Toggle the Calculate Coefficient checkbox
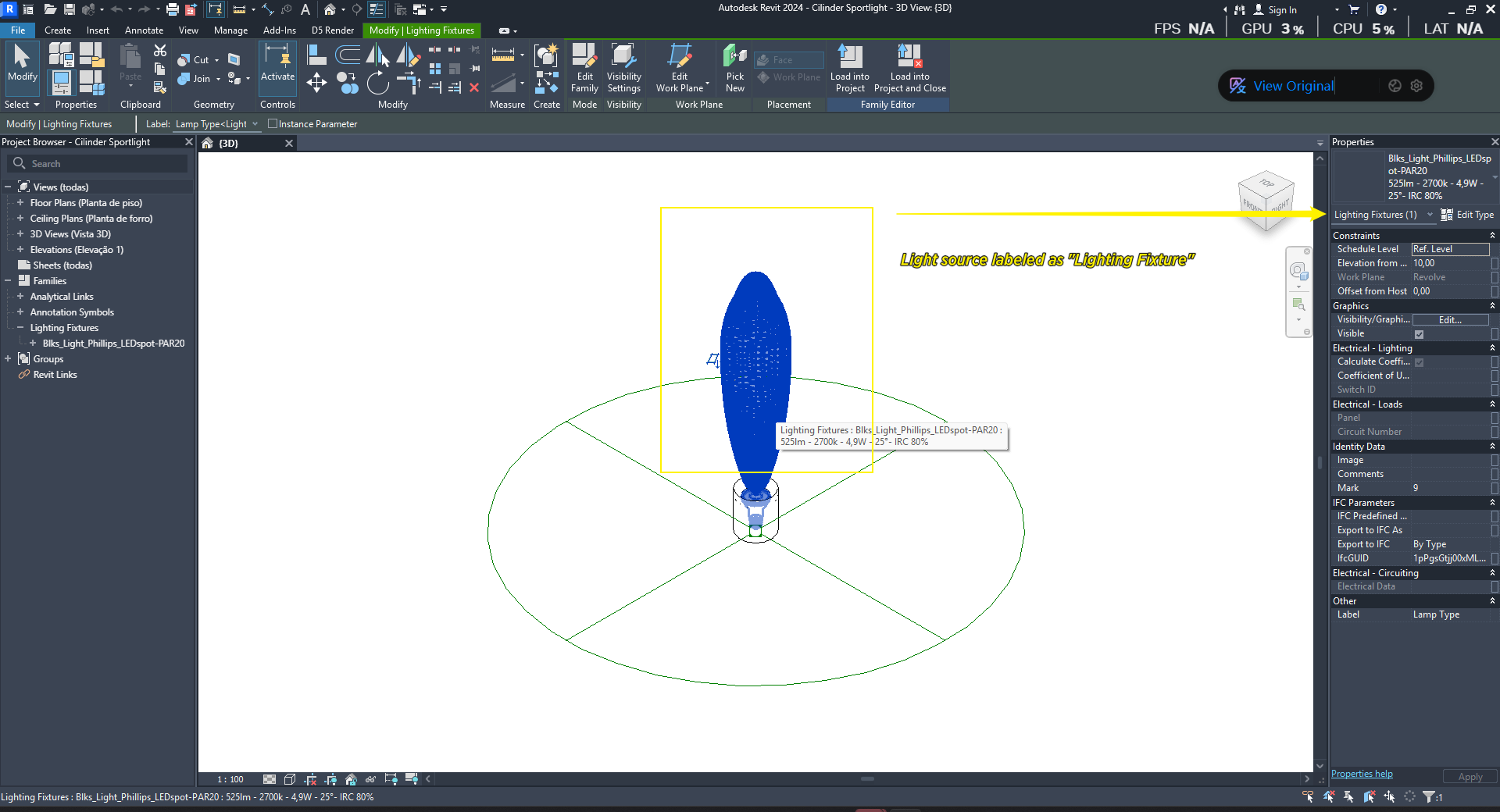Image resolution: width=1500 pixels, height=812 pixels. pos(1419,362)
